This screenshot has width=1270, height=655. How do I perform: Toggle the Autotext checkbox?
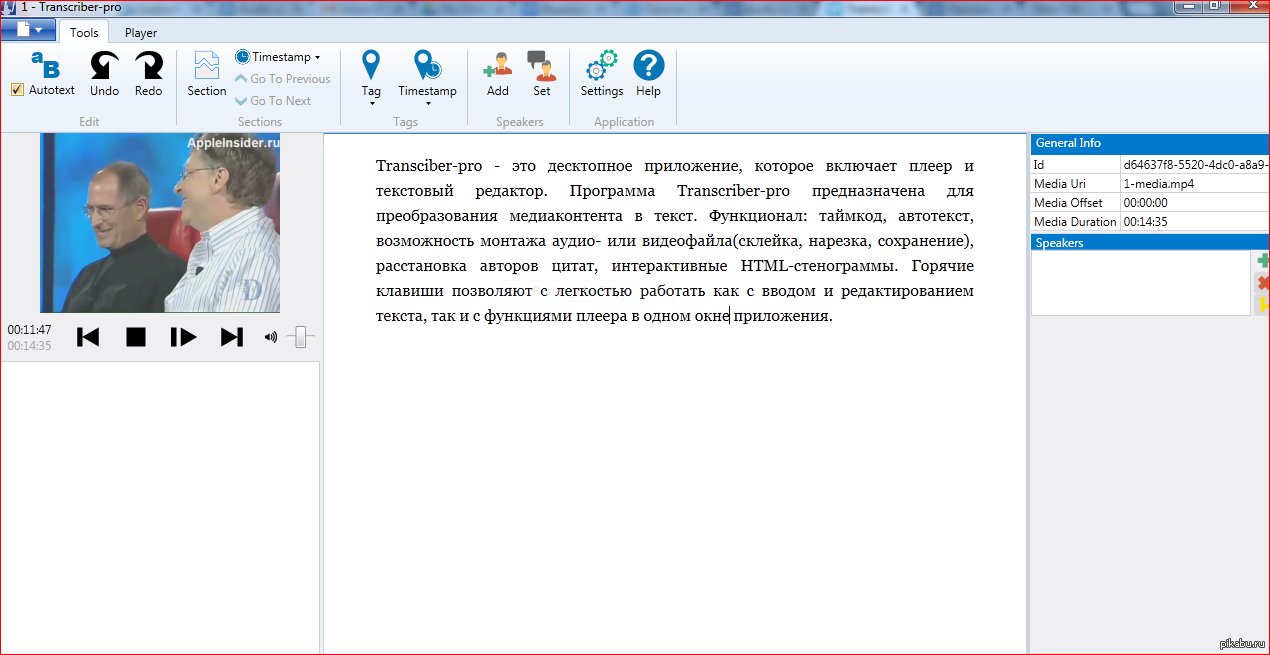(17, 90)
